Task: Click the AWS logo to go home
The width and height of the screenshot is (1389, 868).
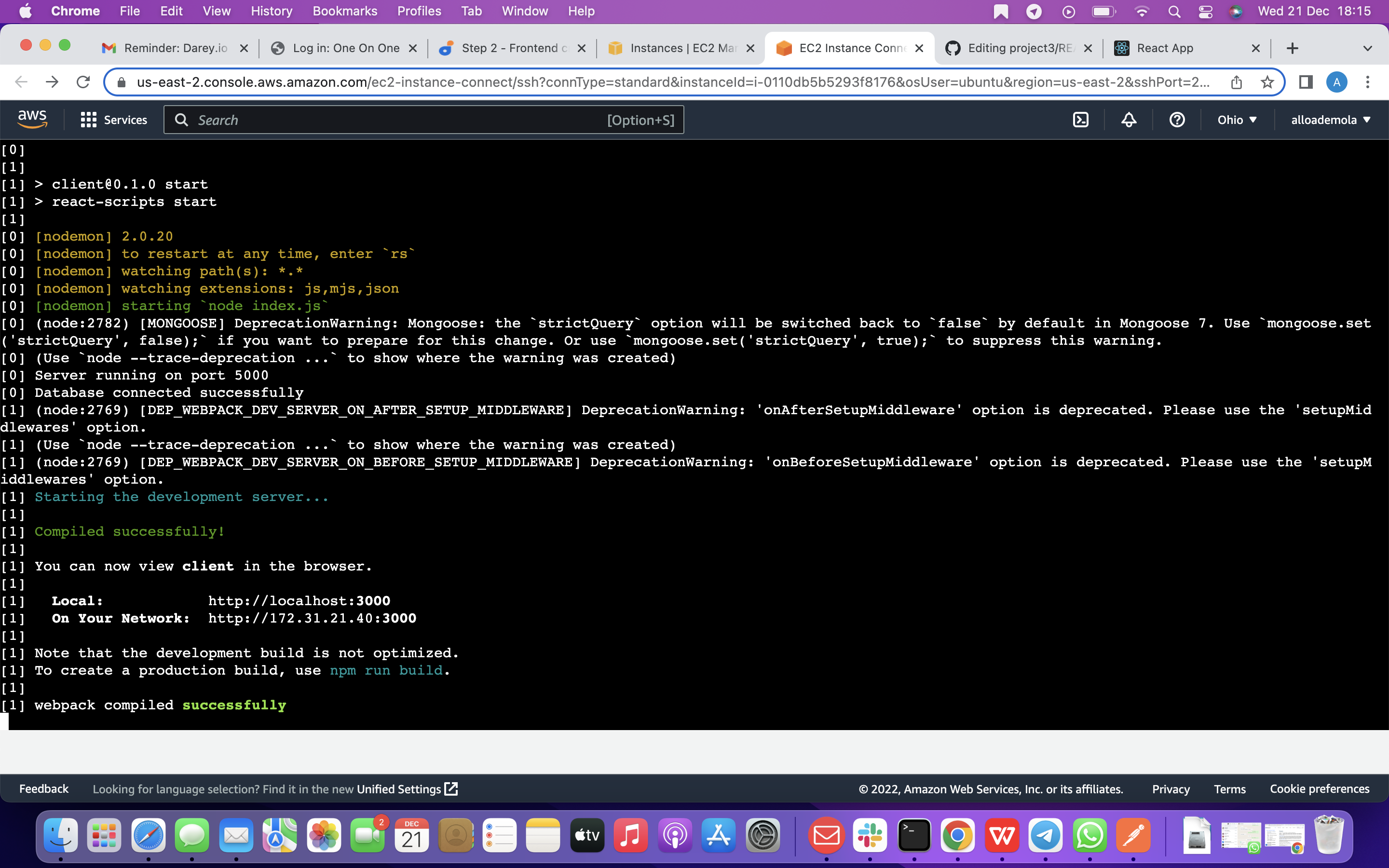Action: [x=32, y=118]
